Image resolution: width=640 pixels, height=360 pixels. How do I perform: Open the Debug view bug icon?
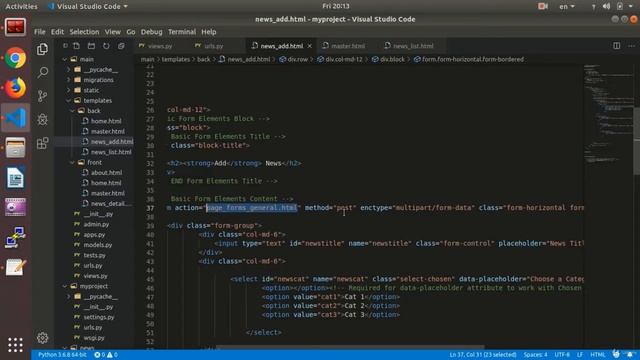42,119
